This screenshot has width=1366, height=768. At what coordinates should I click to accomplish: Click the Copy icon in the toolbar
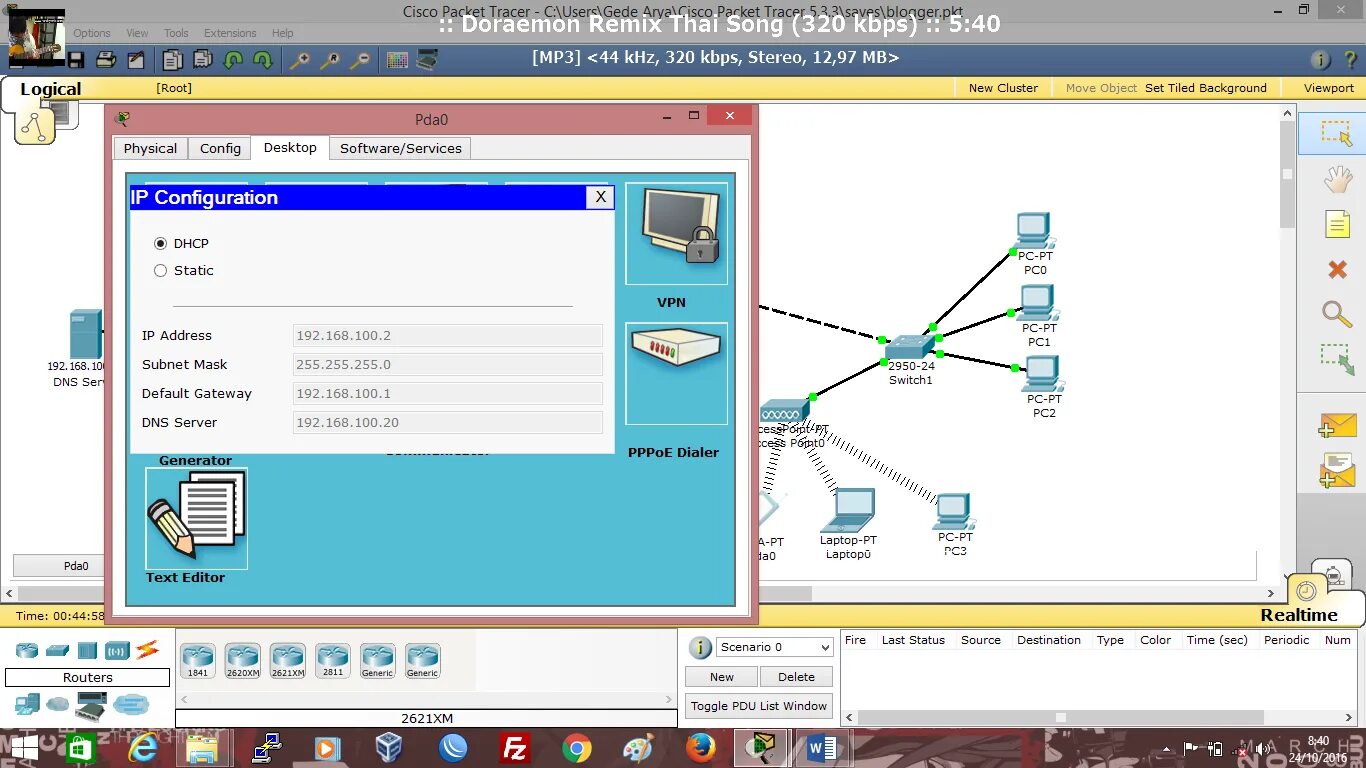[x=172, y=60]
